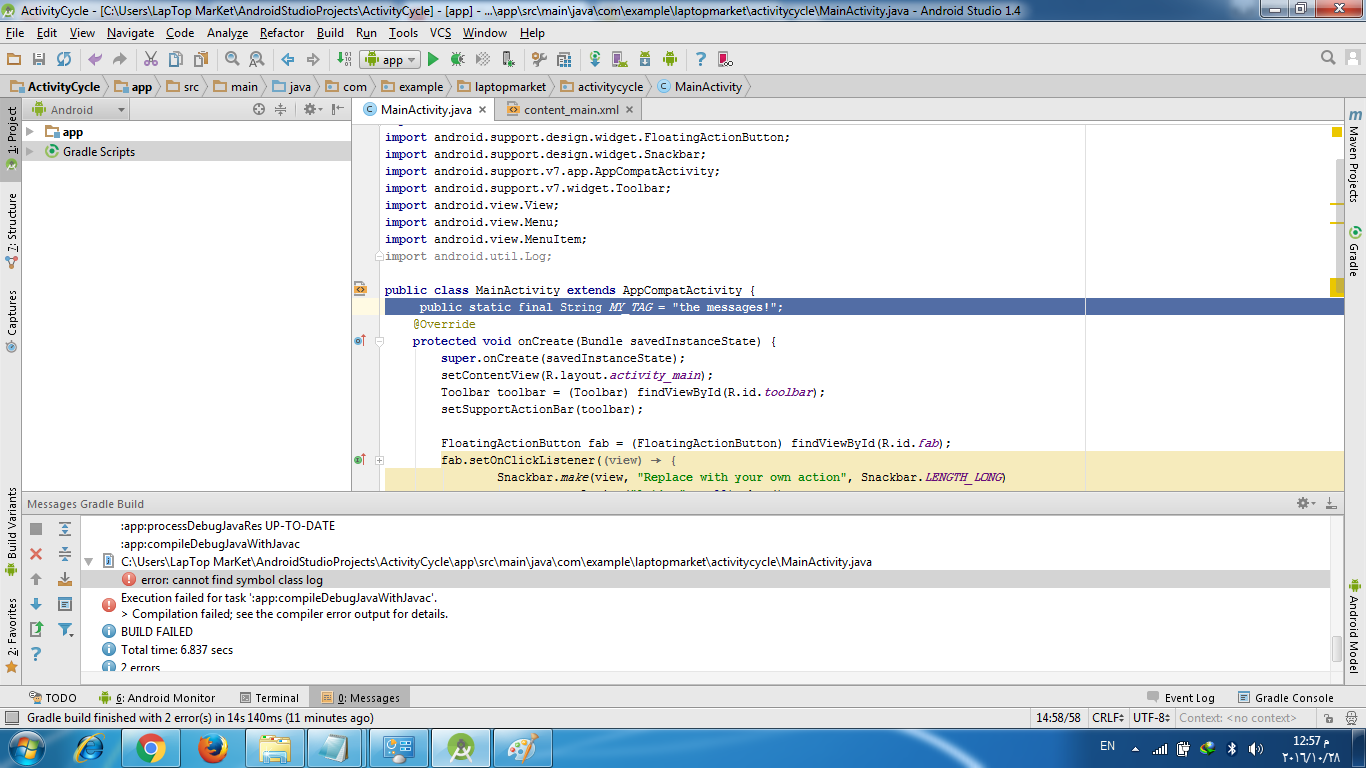Click the Help question mark toolbar icon
Image resolution: width=1366 pixels, height=768 pixels.
701,59
